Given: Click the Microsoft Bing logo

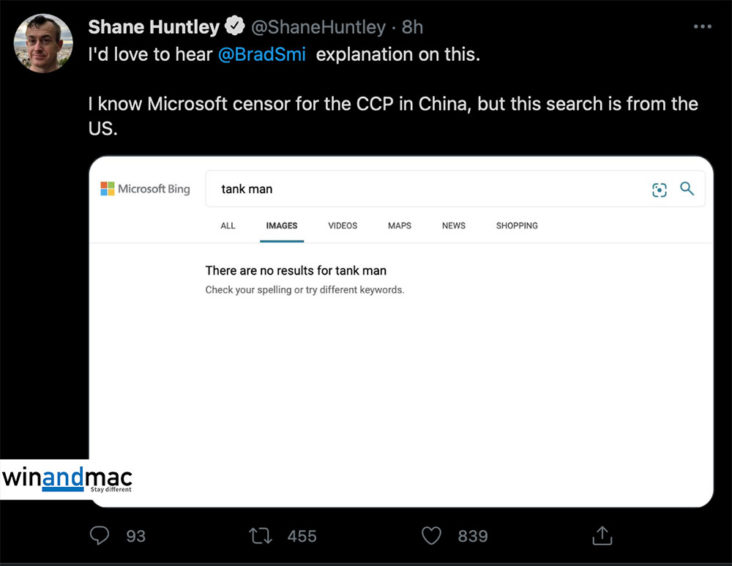Looking at the screenshot, I should click(145, 189).
